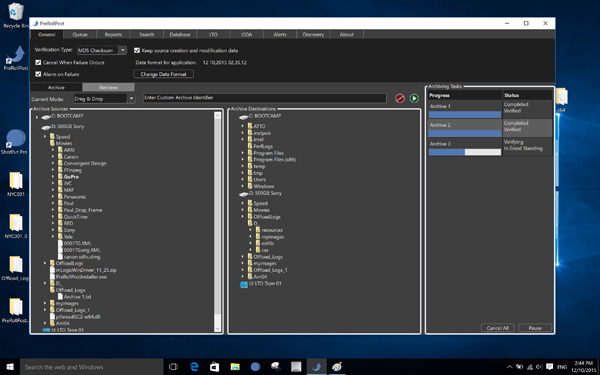
Task: Click the Pause button
Action: pyautogui.click(x=535, y=328)
